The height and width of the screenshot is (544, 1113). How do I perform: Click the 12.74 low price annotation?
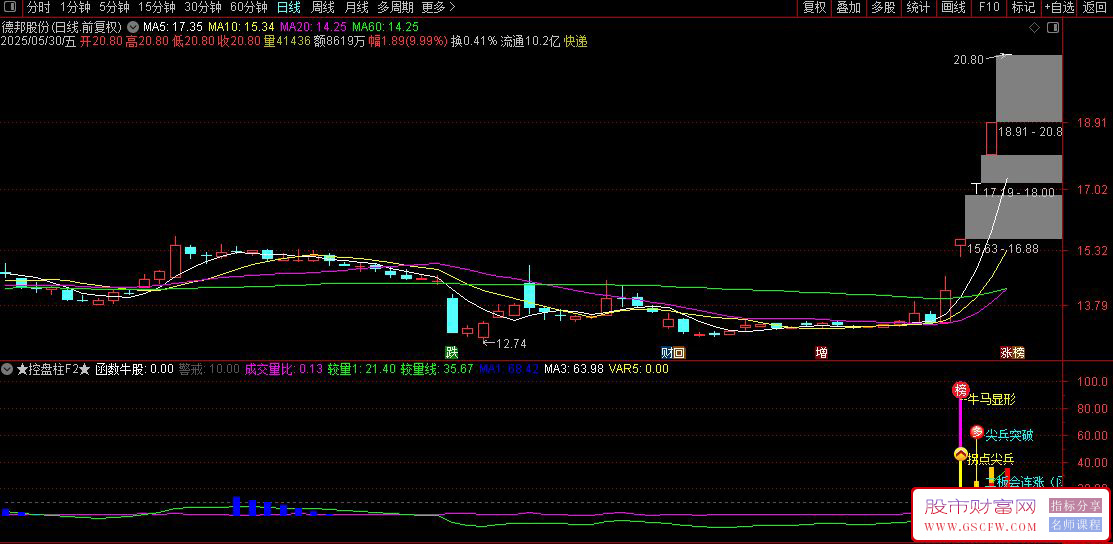pos(511,344)
